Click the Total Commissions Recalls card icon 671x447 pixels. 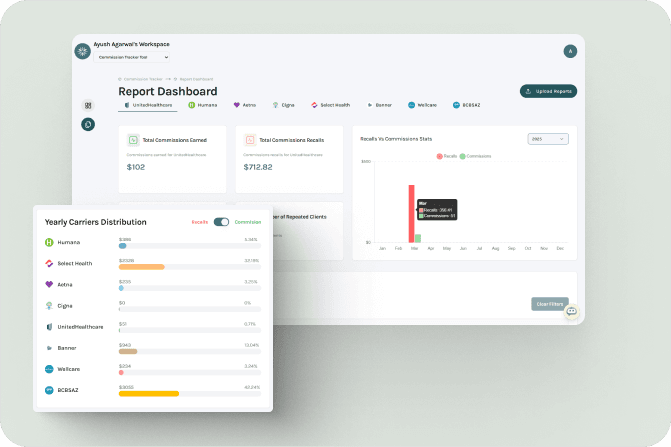coord(250,140)
